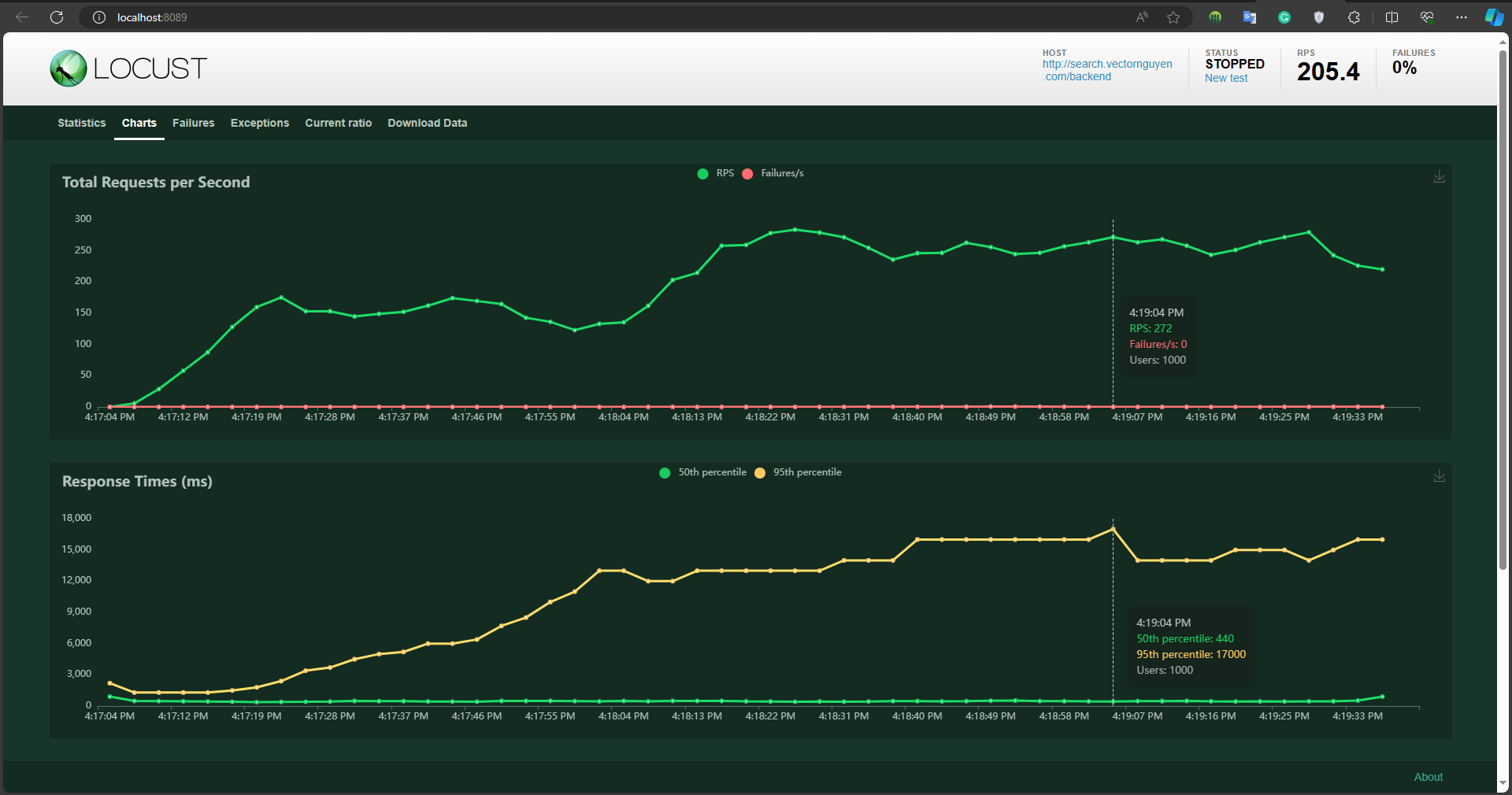Go back with the browser back arrow
The width and height of the screenshot is (1512, 795).
[x=22, y=17]
